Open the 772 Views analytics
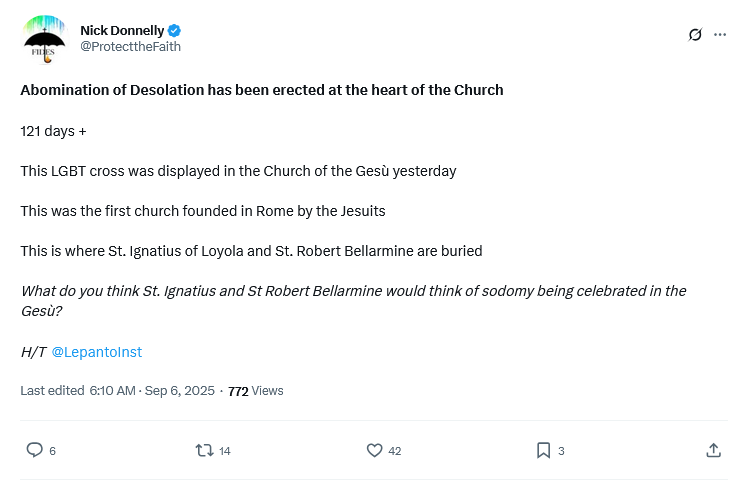This screenshot has height=480, width=748. click(x=255, y=391)
